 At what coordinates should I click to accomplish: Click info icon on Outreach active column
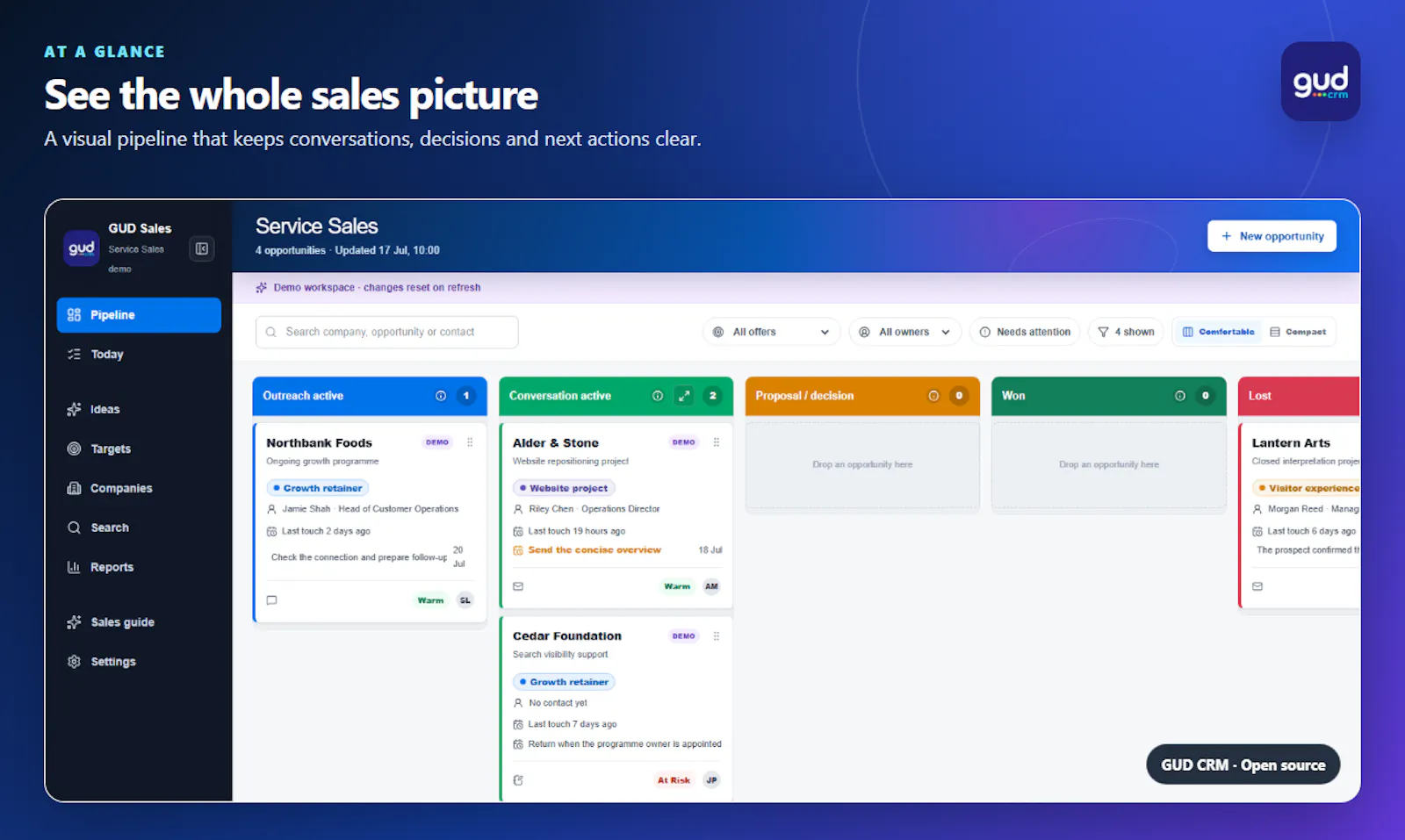coord(441,396)
